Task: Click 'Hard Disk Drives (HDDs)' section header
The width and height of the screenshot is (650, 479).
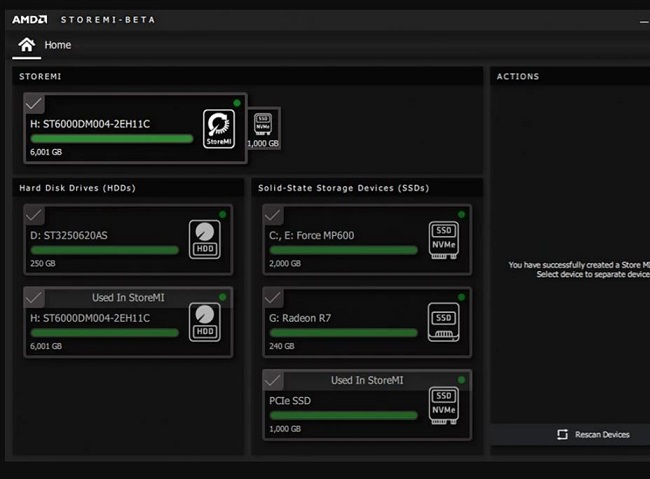Action: click(x=78, y=188)
